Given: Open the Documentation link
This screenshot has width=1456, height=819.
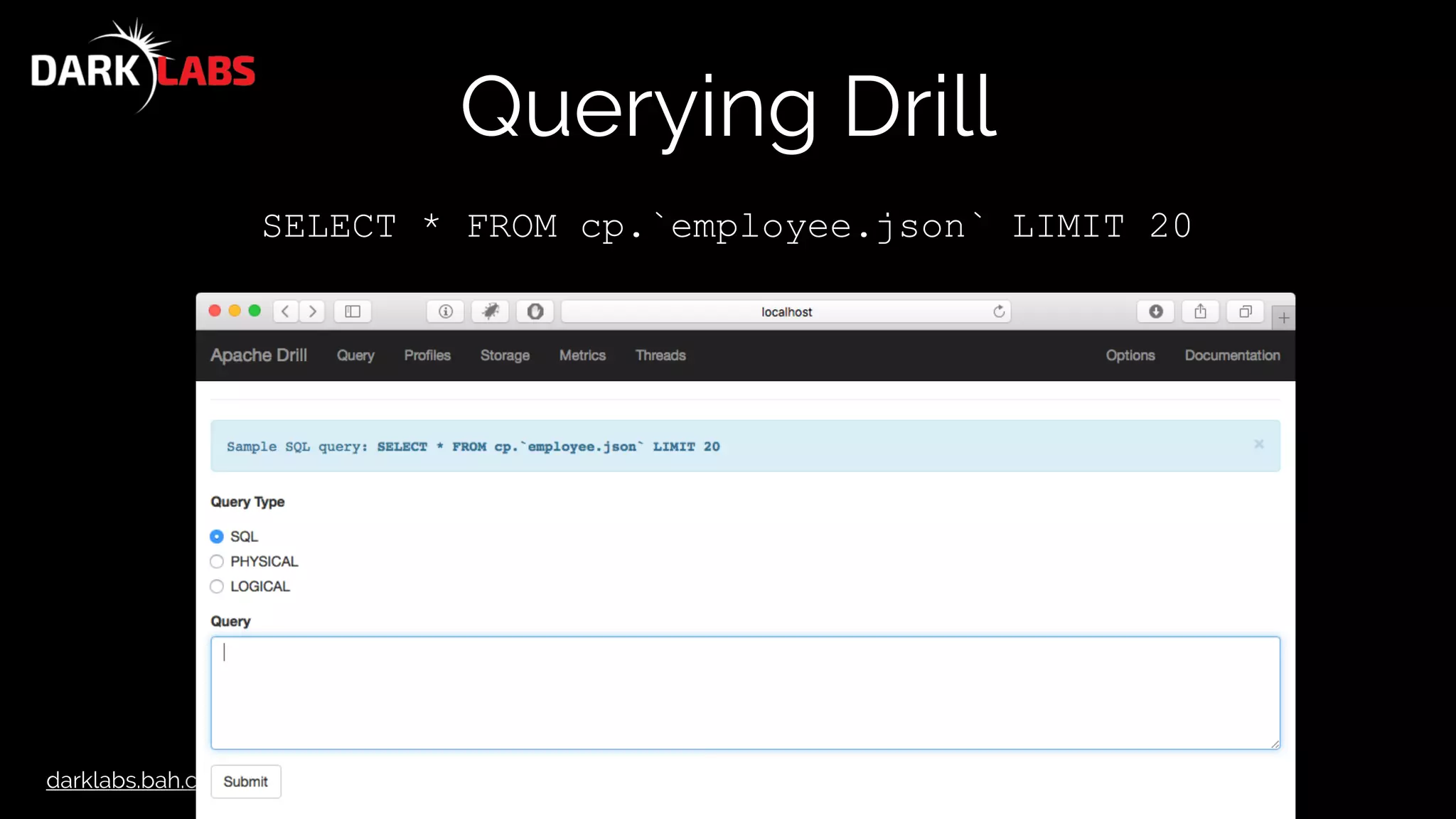Looking at the screenshot, I should click(1232, 355).
